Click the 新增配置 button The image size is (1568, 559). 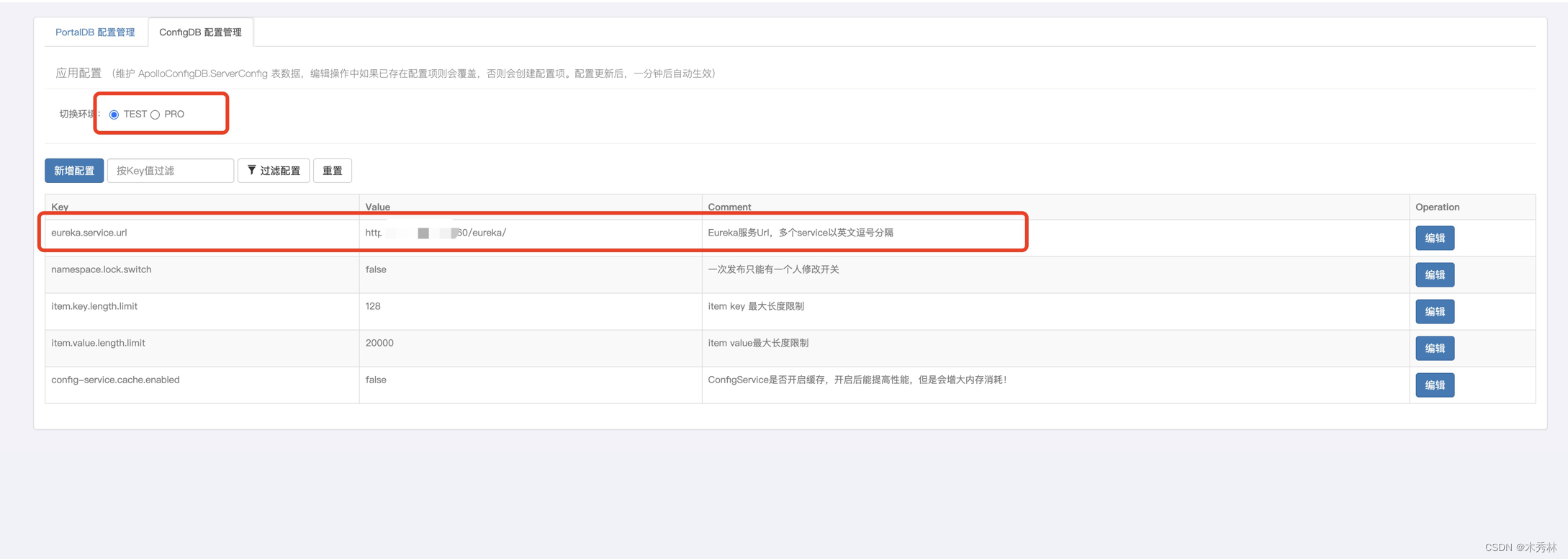(74, 171)
